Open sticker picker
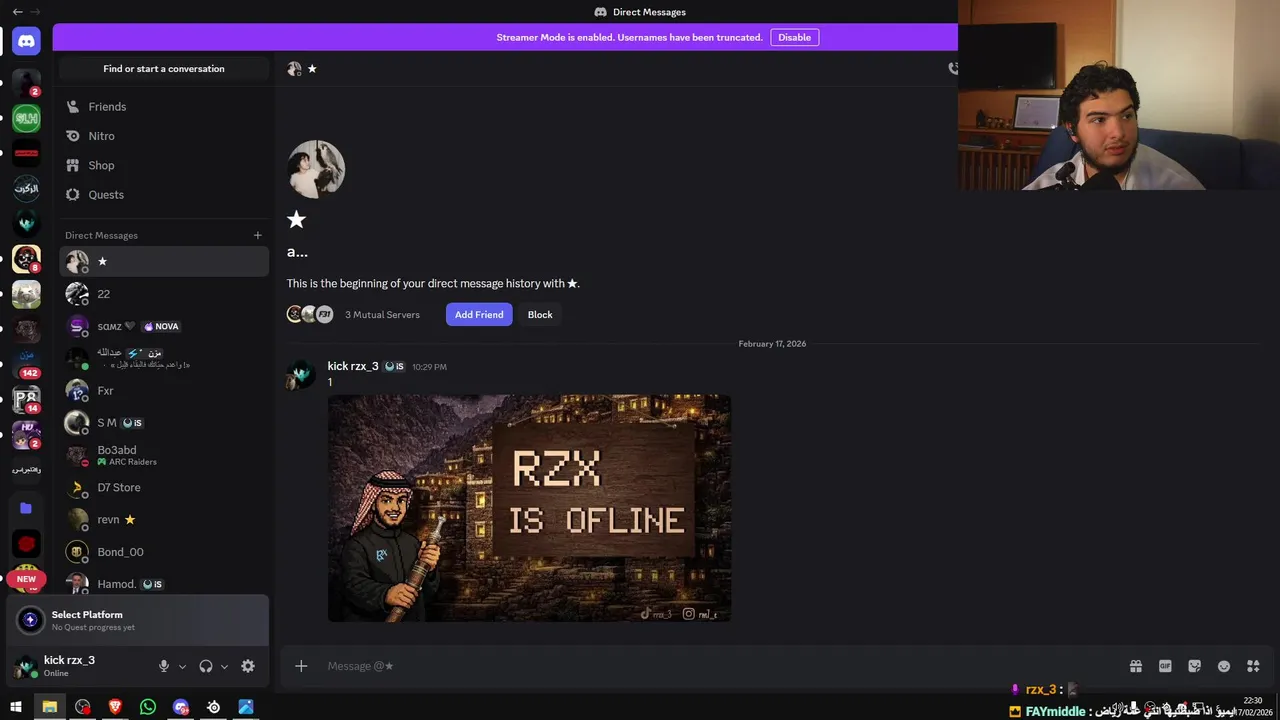Screen dimensions: 1280x720 (x=1194, y=666)
